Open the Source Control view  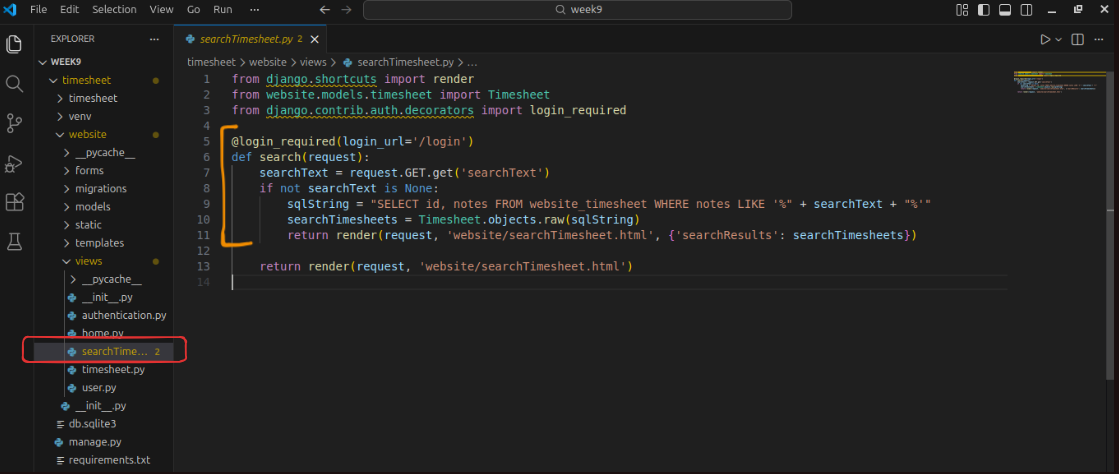(14, 123)
